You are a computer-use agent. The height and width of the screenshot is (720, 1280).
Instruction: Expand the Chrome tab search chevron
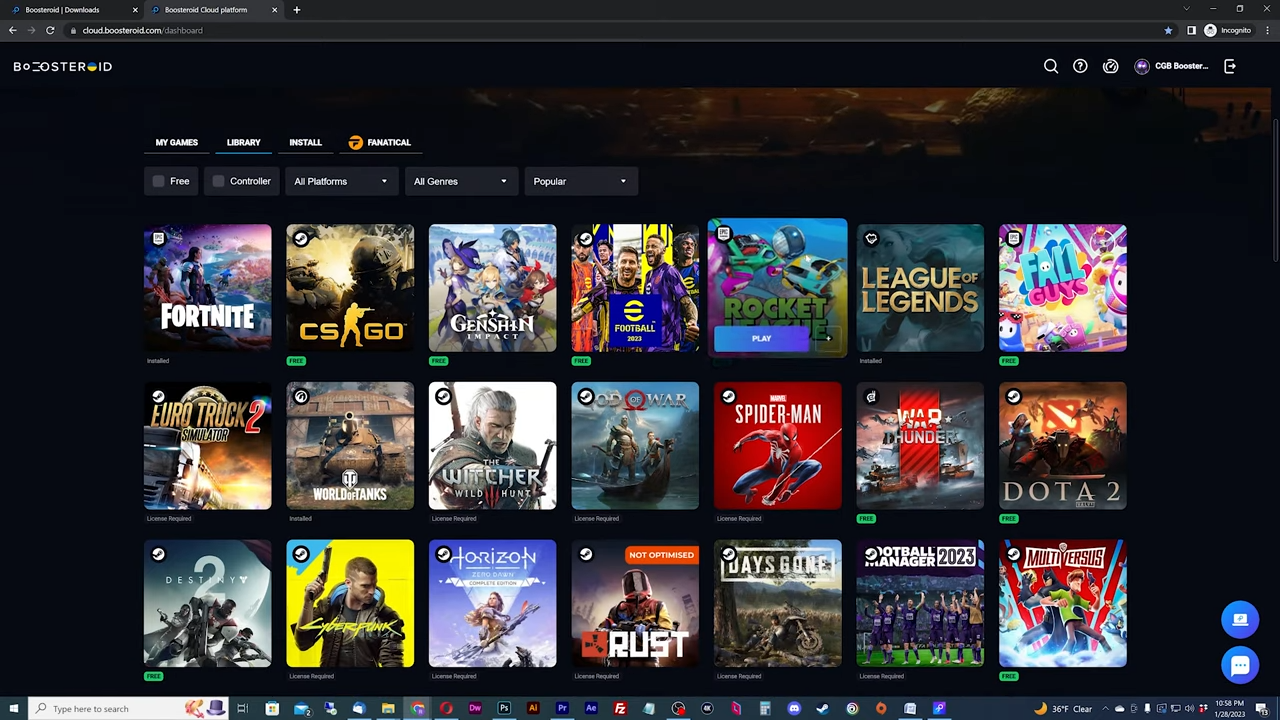click(1186, 9)
